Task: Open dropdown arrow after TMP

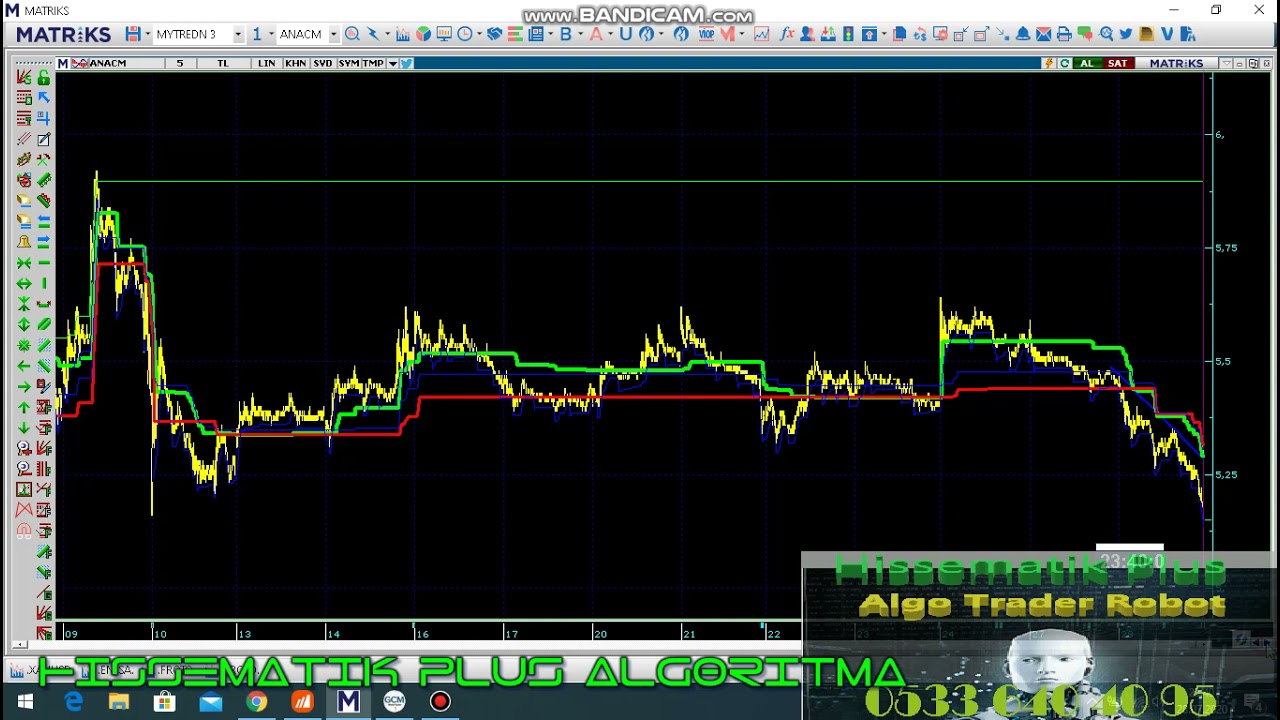Action: (393, 63)
